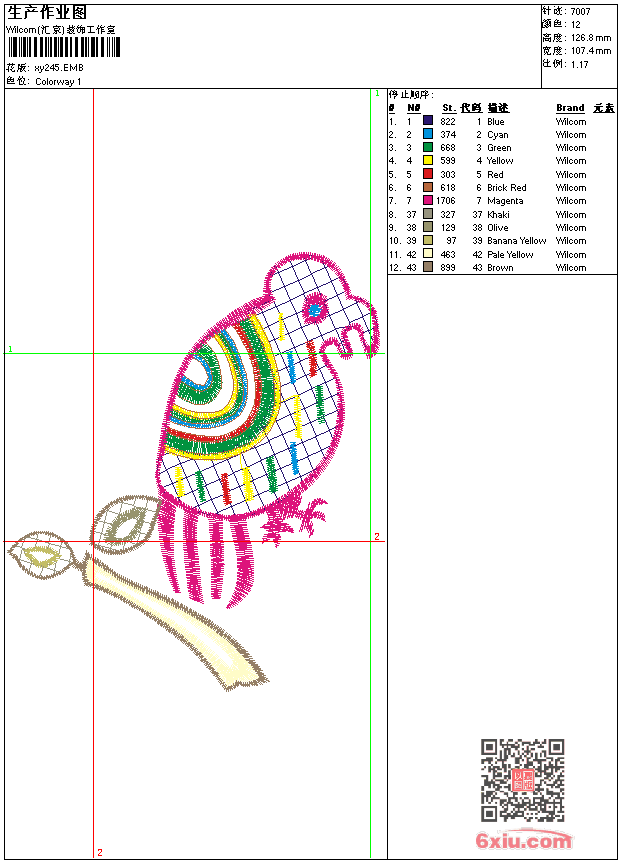Select the 'Cyan' description text
This screenshot has width=620, height=860.
(498, 135)
